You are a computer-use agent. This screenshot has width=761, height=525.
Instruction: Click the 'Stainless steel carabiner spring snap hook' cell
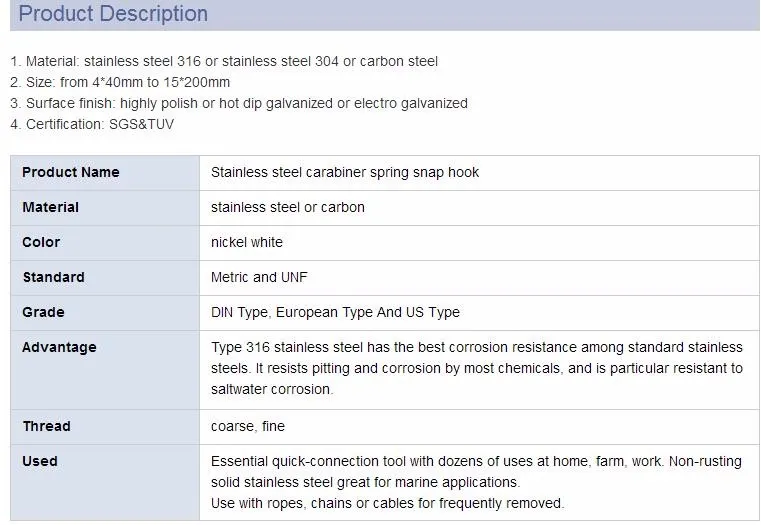click(345, 172)
